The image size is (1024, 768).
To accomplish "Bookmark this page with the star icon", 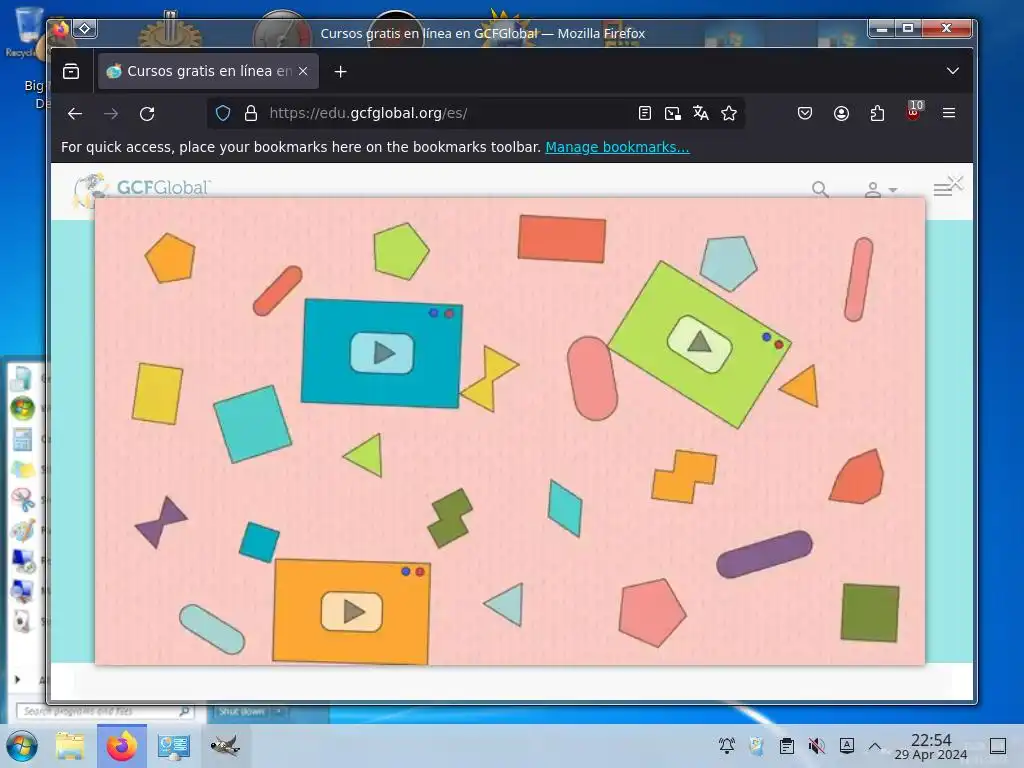I will tap(729, 114).
